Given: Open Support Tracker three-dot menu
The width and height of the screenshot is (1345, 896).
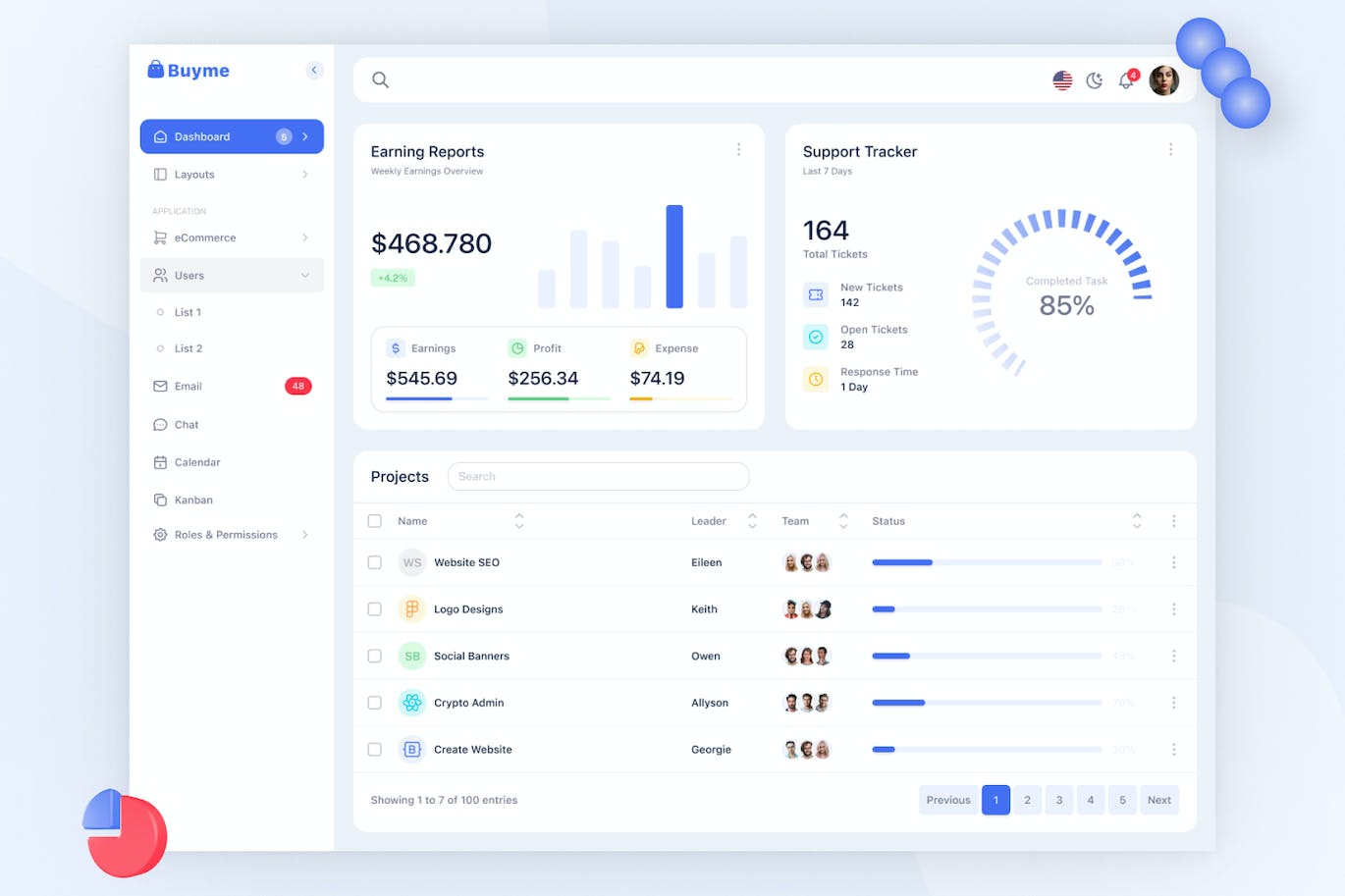Looking at the screenshot, I should click(1170, 150).
